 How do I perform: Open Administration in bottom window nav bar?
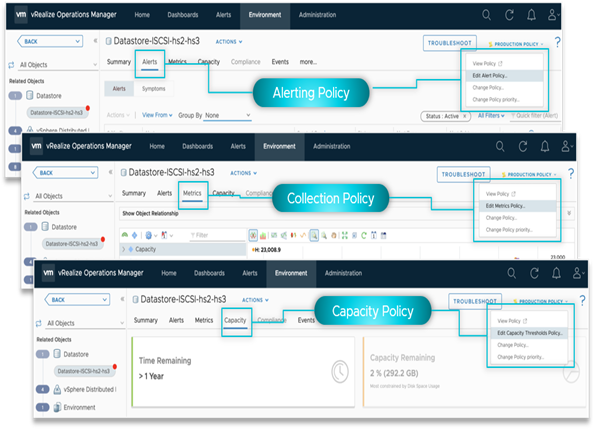(343, 273)
